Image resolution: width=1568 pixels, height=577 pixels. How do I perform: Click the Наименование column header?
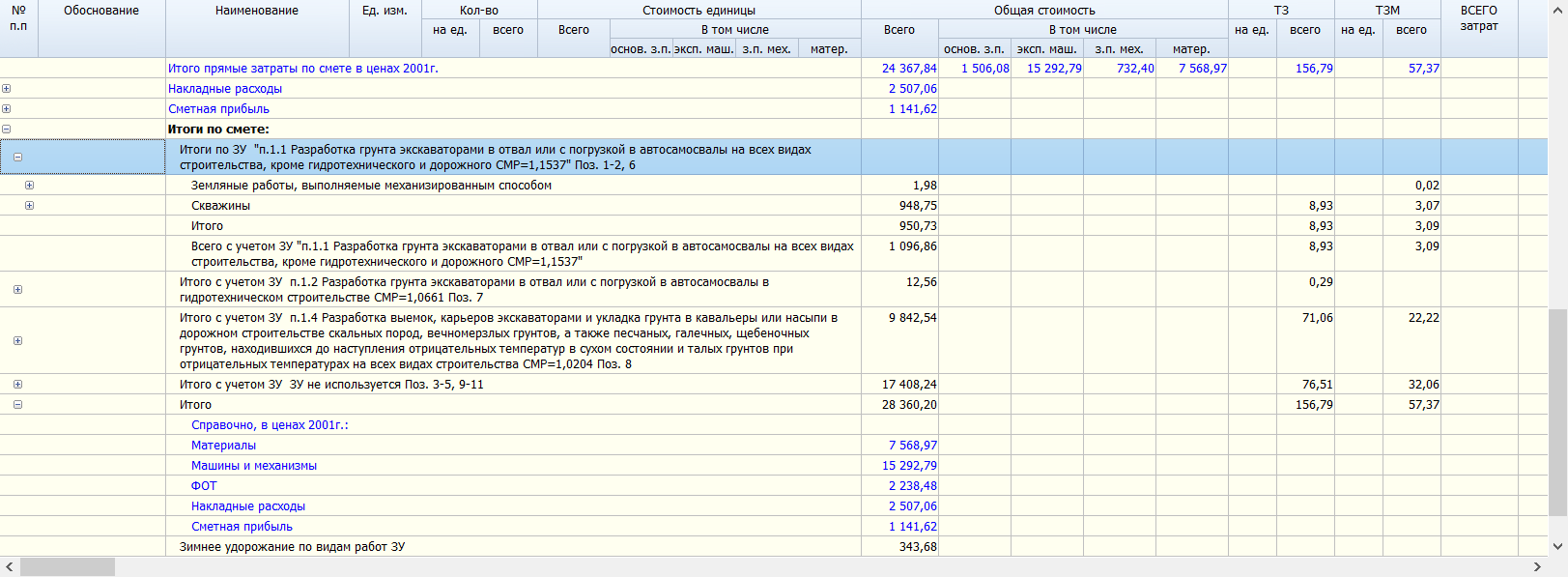click(x=257, y=11)
